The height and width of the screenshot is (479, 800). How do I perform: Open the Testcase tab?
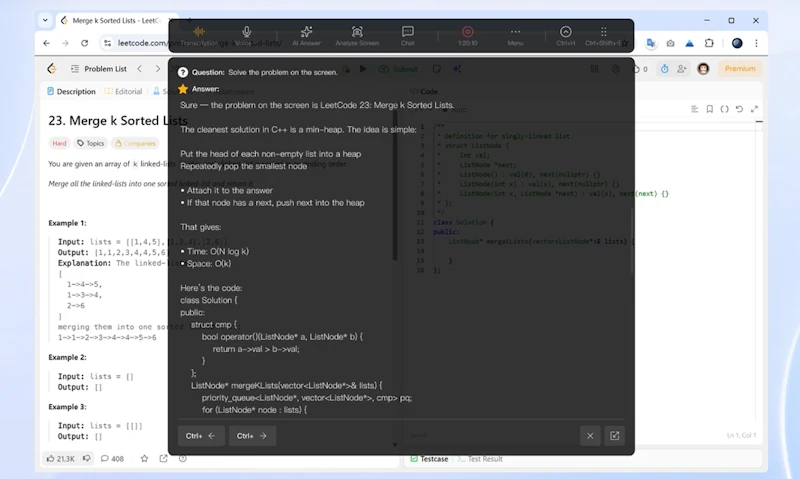click(x=429, y=459)
